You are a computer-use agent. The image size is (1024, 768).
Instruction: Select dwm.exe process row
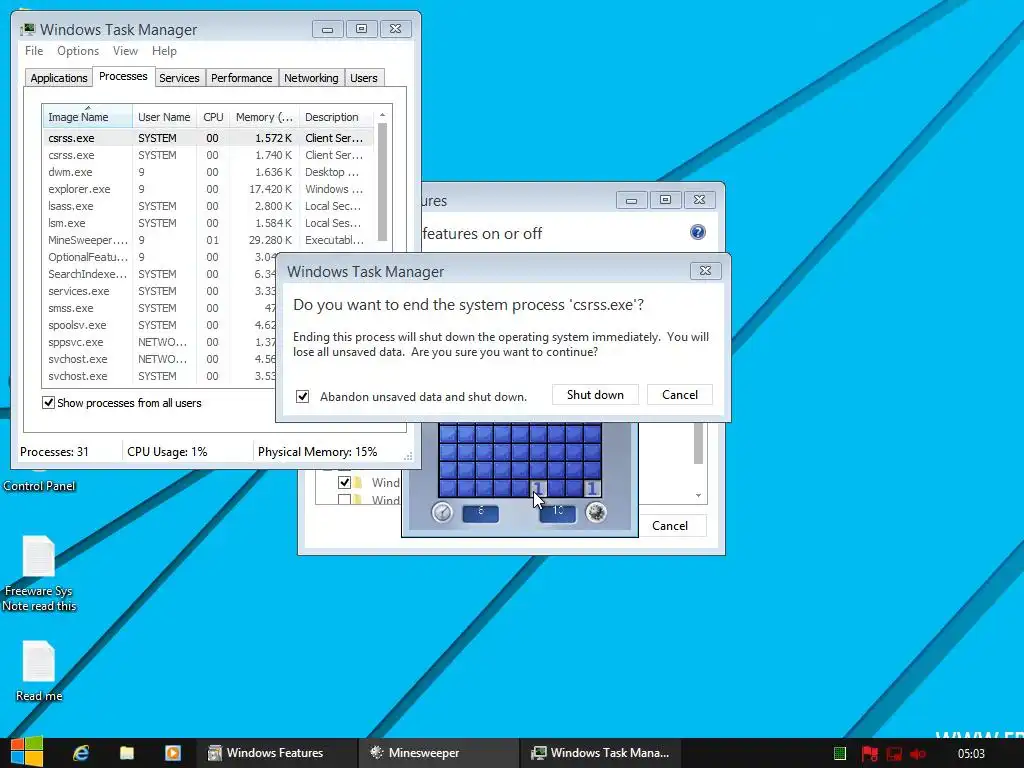pyautogui.click(x=208, y=172)
